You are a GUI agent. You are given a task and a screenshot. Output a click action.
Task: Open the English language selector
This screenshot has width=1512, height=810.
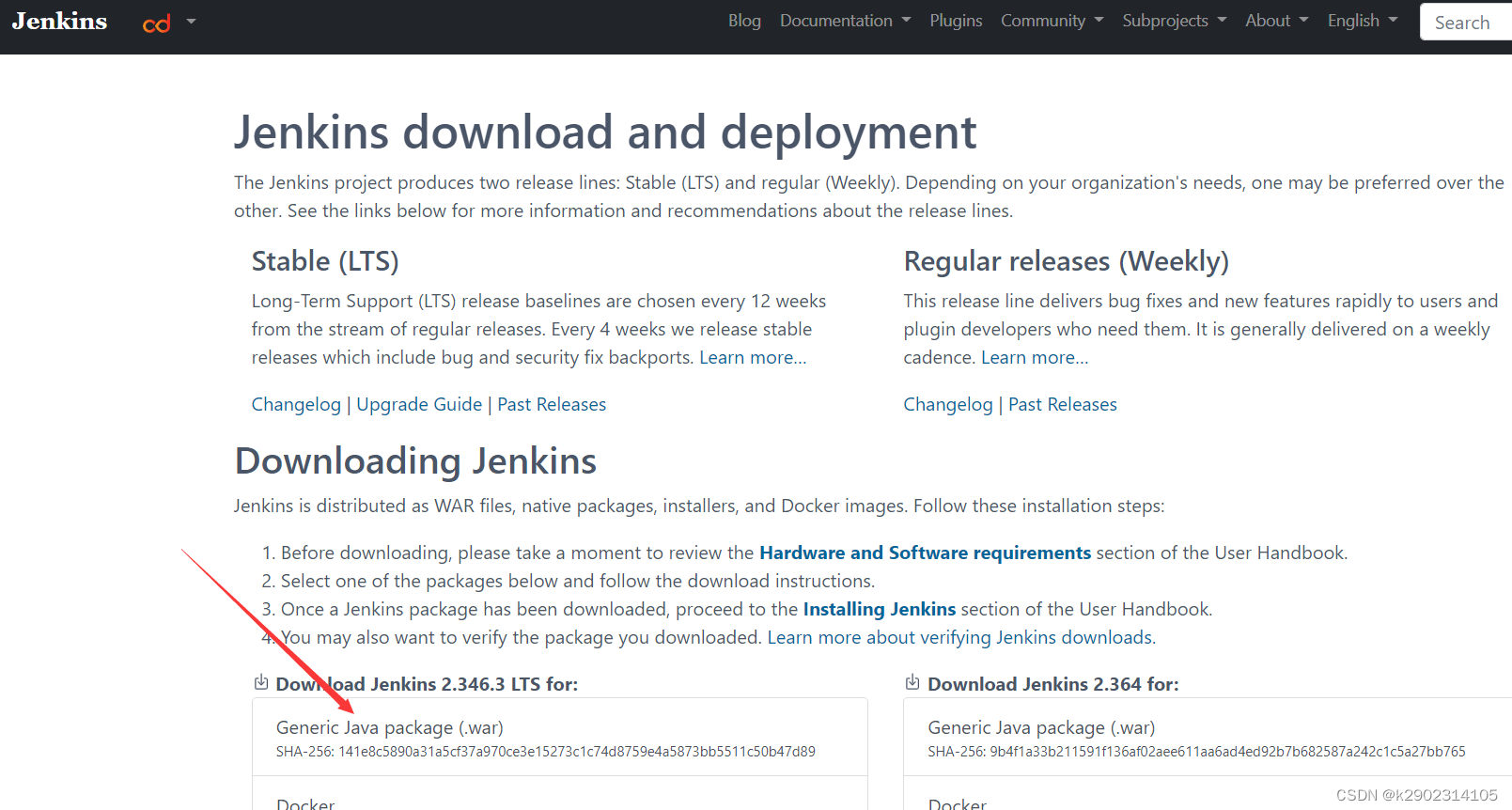coord(1363,21)
